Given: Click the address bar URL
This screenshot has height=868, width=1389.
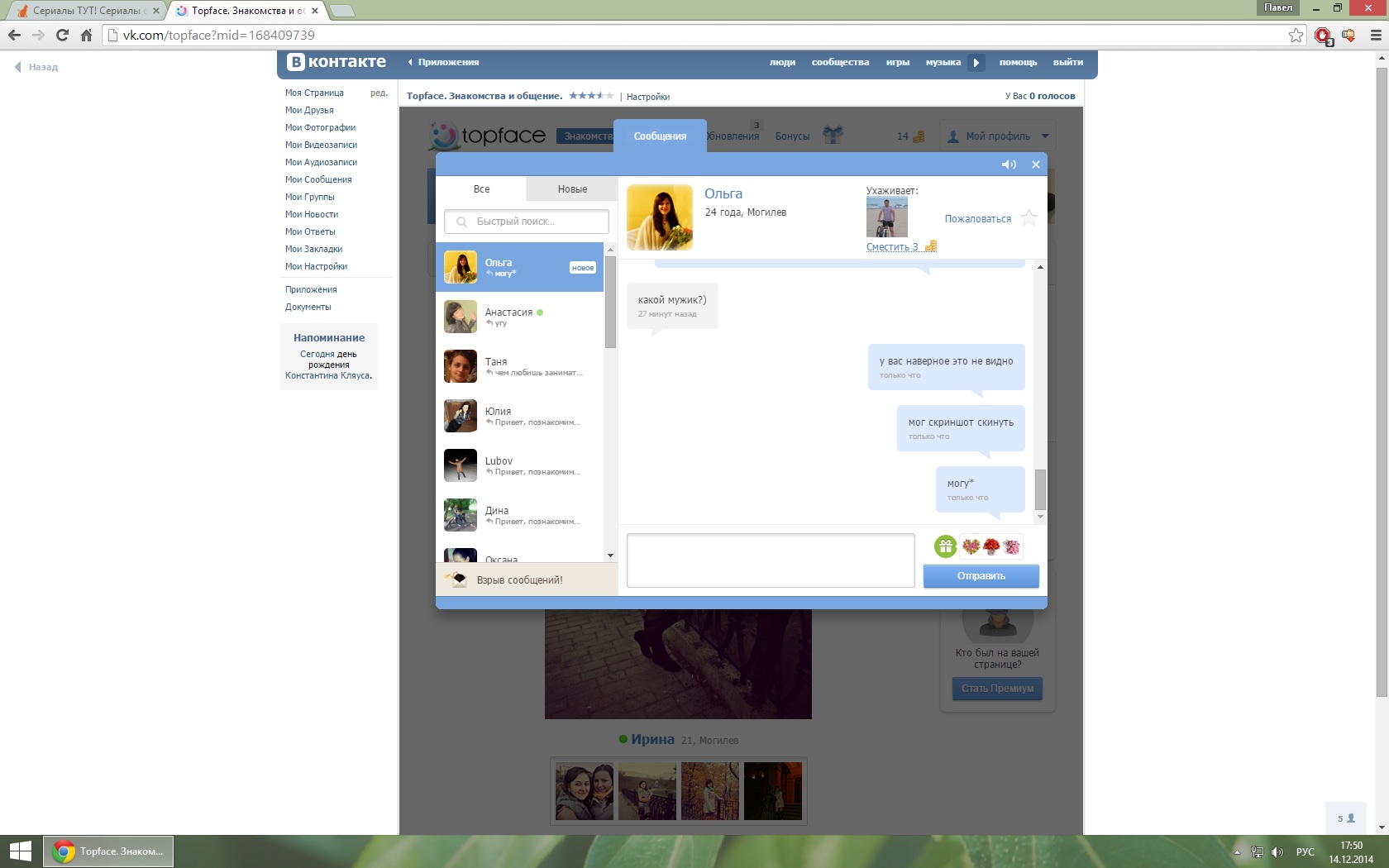Looking at the screenshot, I should tap(219, 36).
